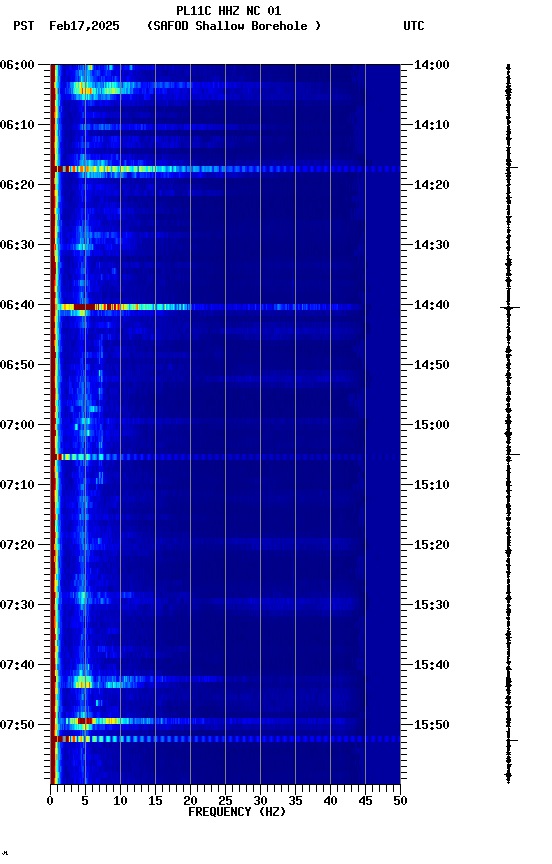Click the SAFOD Shallow Borehole label
Image resolution: width=552 pixels, height=864 pixels.
pos(234,26)
